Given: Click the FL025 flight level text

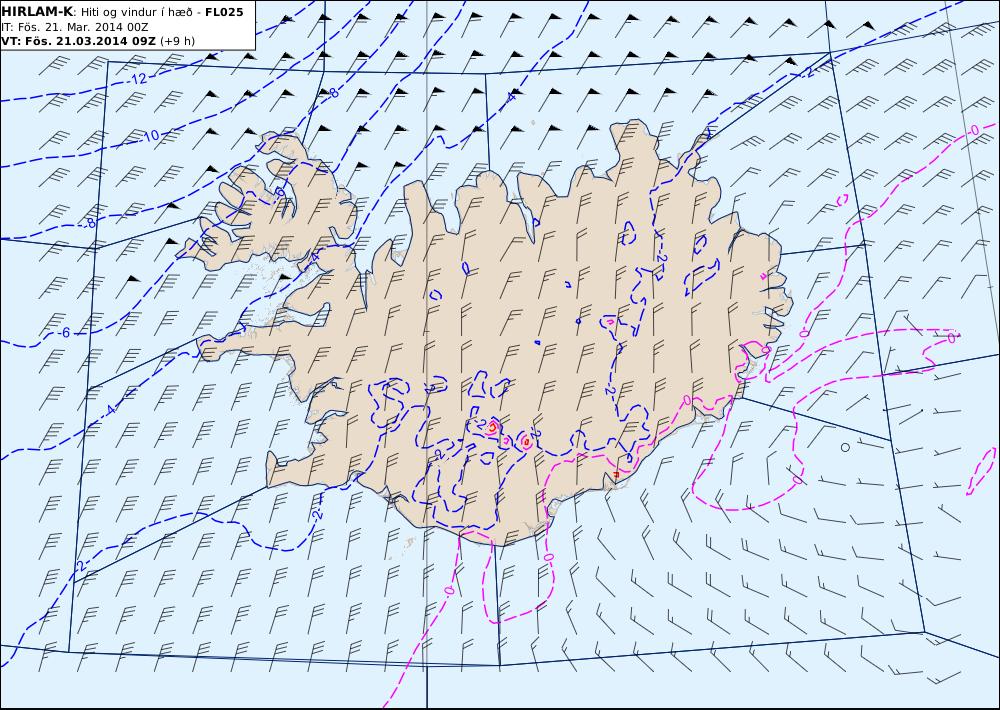Looking at the screenshot, I should (x=224, y=12).
